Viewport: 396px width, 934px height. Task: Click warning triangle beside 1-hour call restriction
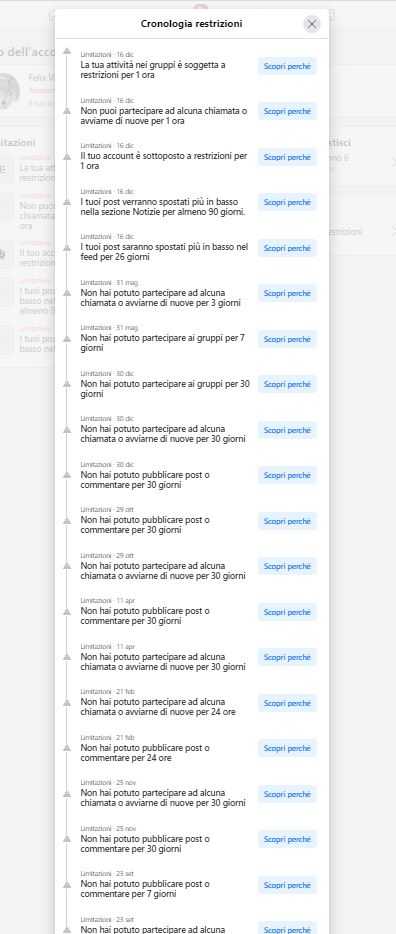(67, 111)
